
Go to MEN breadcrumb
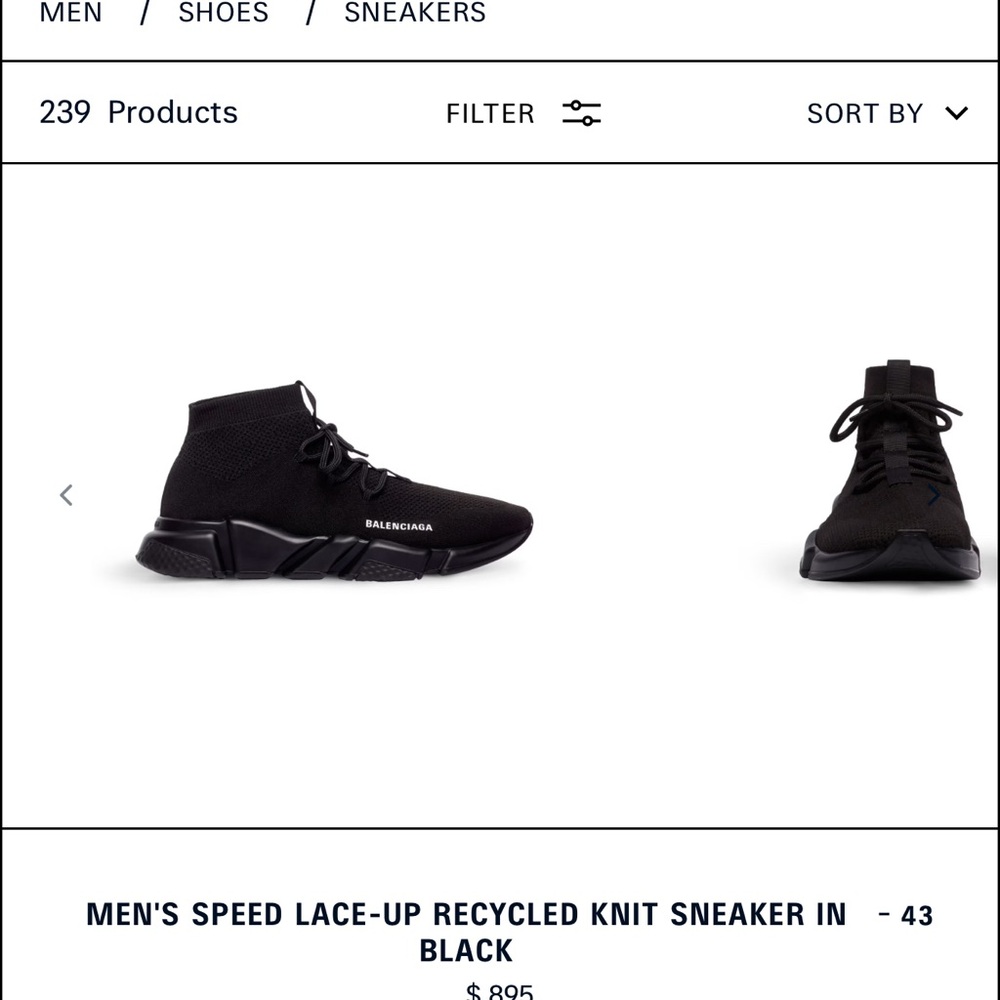point(71,13)
